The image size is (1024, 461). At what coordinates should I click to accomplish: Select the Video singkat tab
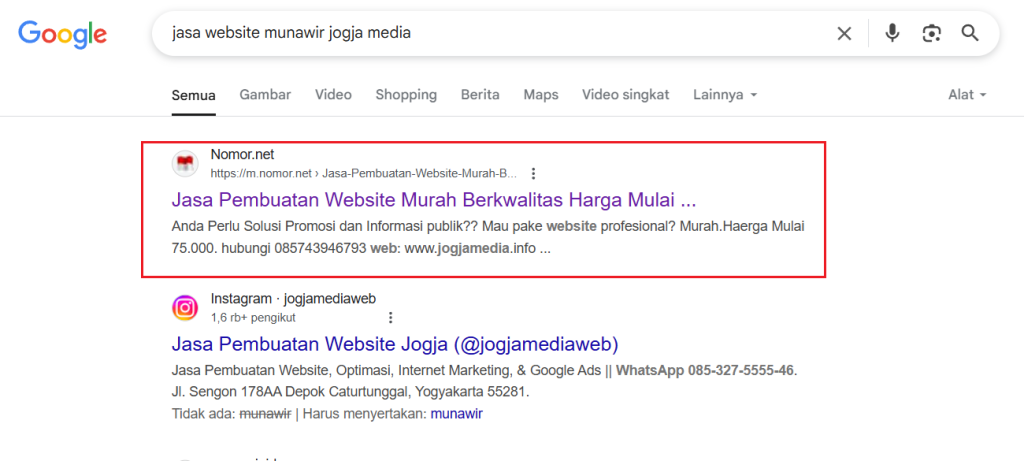(x=625, y=95)
